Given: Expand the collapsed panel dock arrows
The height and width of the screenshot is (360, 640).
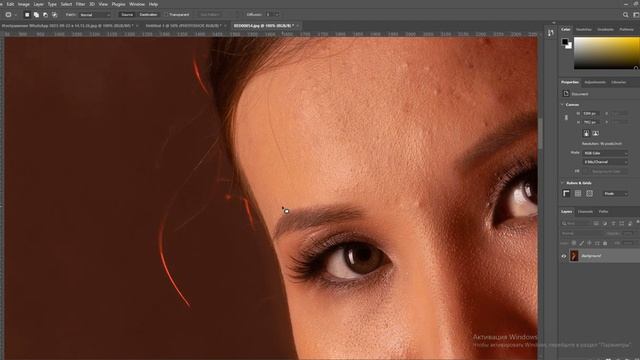Looking at the screenshot, I should point(554,23).
